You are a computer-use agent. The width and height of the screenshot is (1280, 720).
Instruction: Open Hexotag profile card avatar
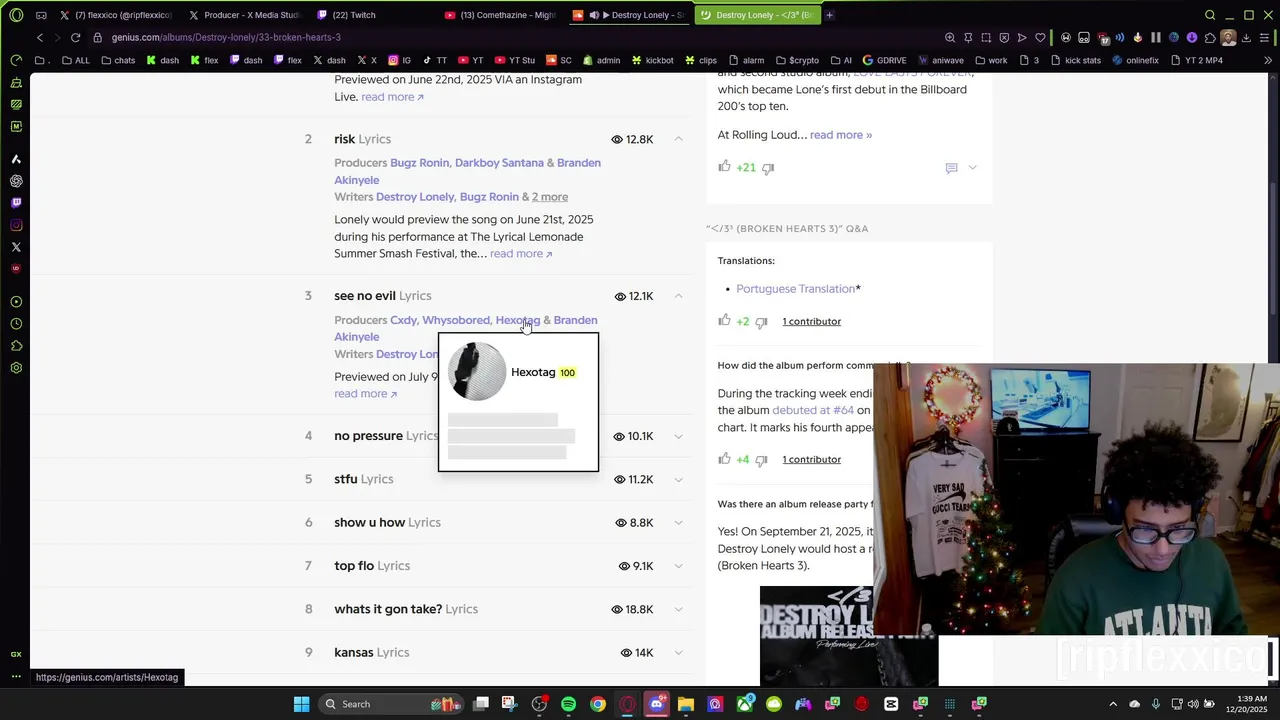click(477, 372)
